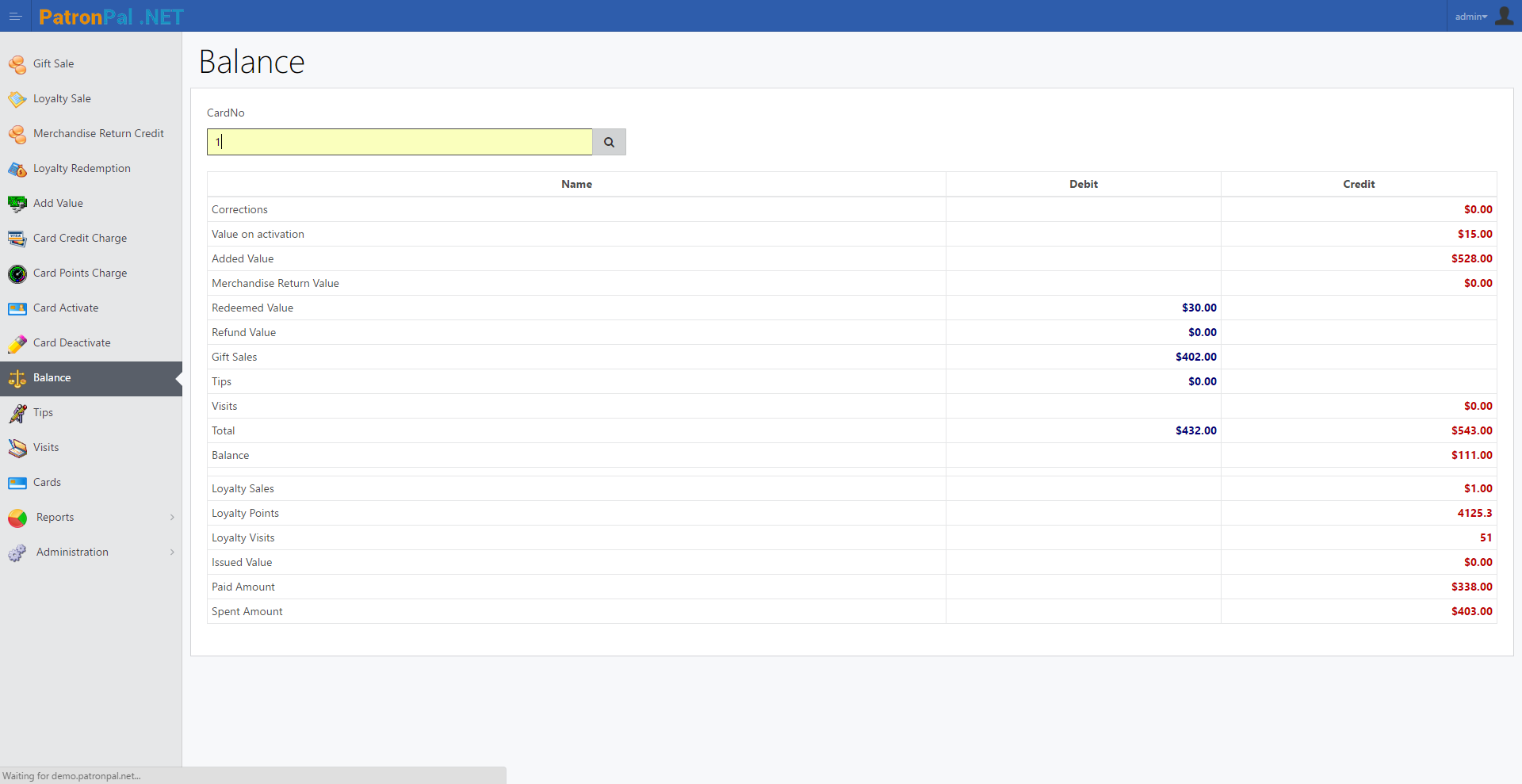Click the Loyalty Sales $1.00 value

click(x=1478, y=488)
